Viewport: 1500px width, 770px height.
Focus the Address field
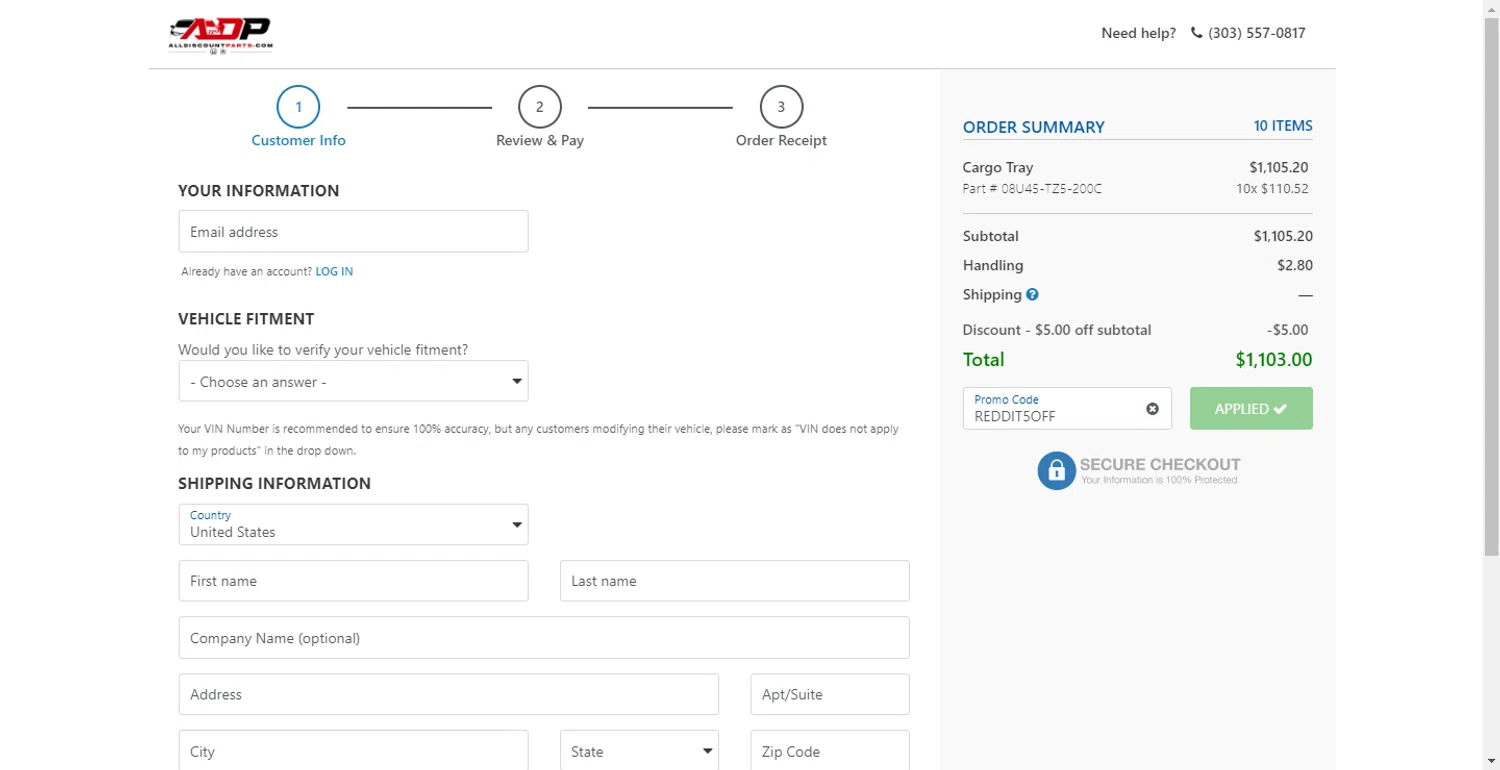[449, 694]
